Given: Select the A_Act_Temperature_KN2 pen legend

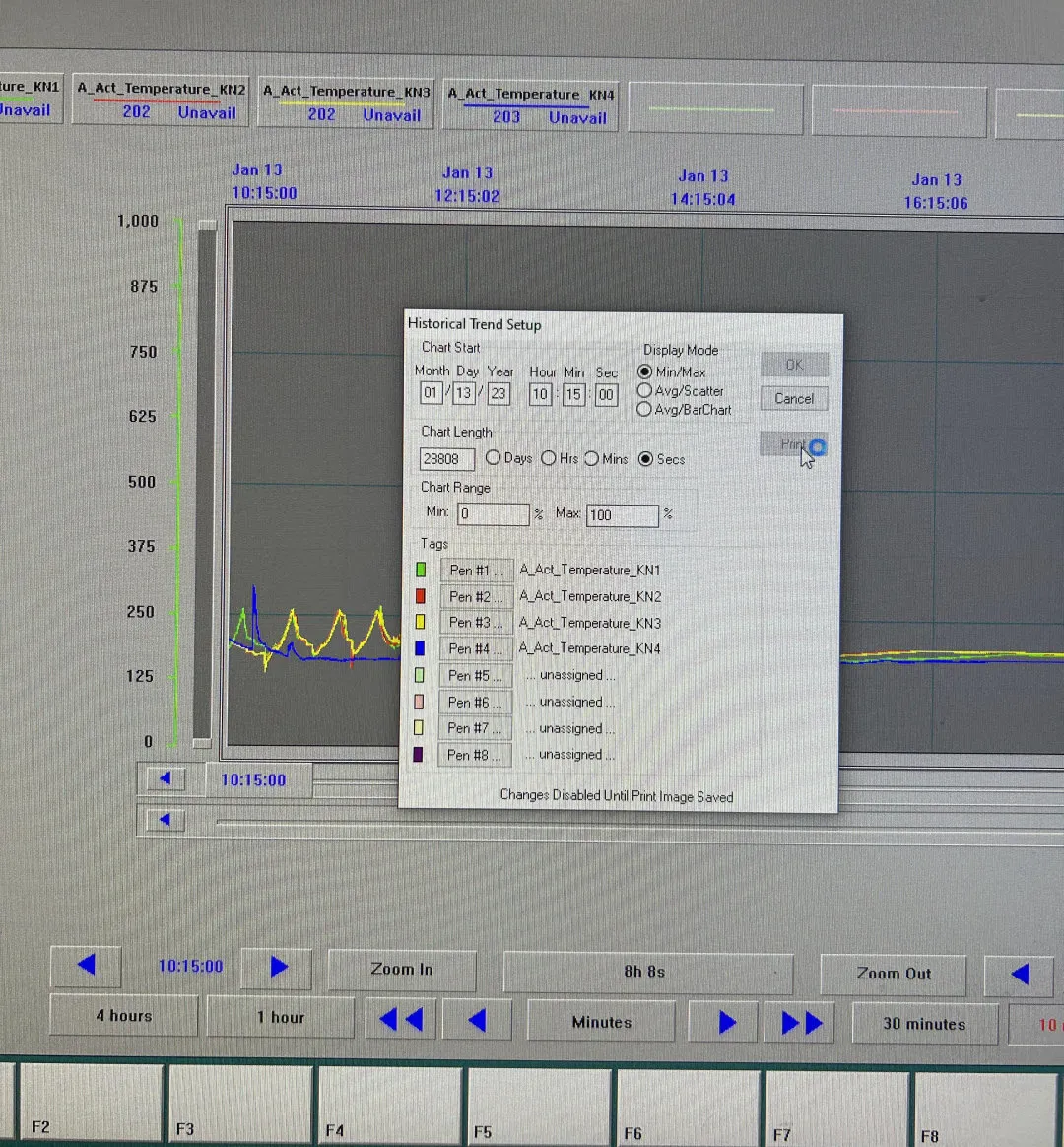Looking at the screenshot, I should click(161, 101).
